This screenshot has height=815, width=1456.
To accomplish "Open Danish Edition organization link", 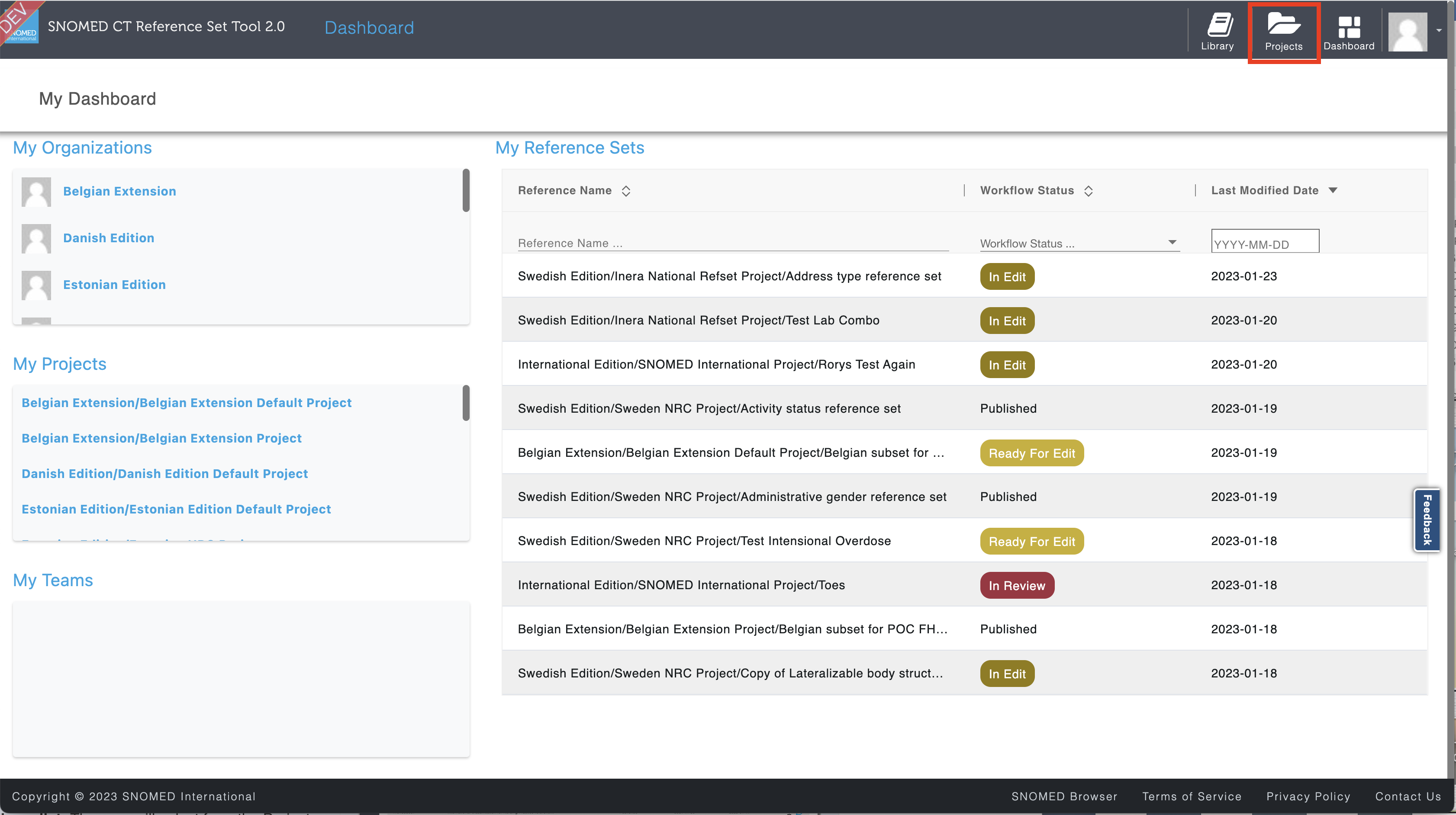I will pos(109,238).
